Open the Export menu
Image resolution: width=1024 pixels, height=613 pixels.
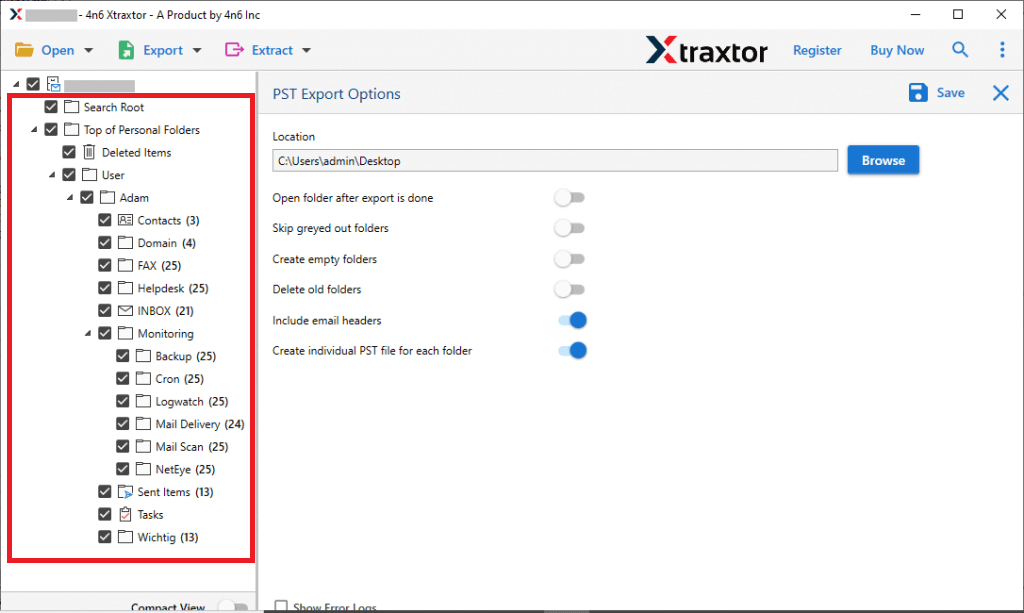coord(160,49)
